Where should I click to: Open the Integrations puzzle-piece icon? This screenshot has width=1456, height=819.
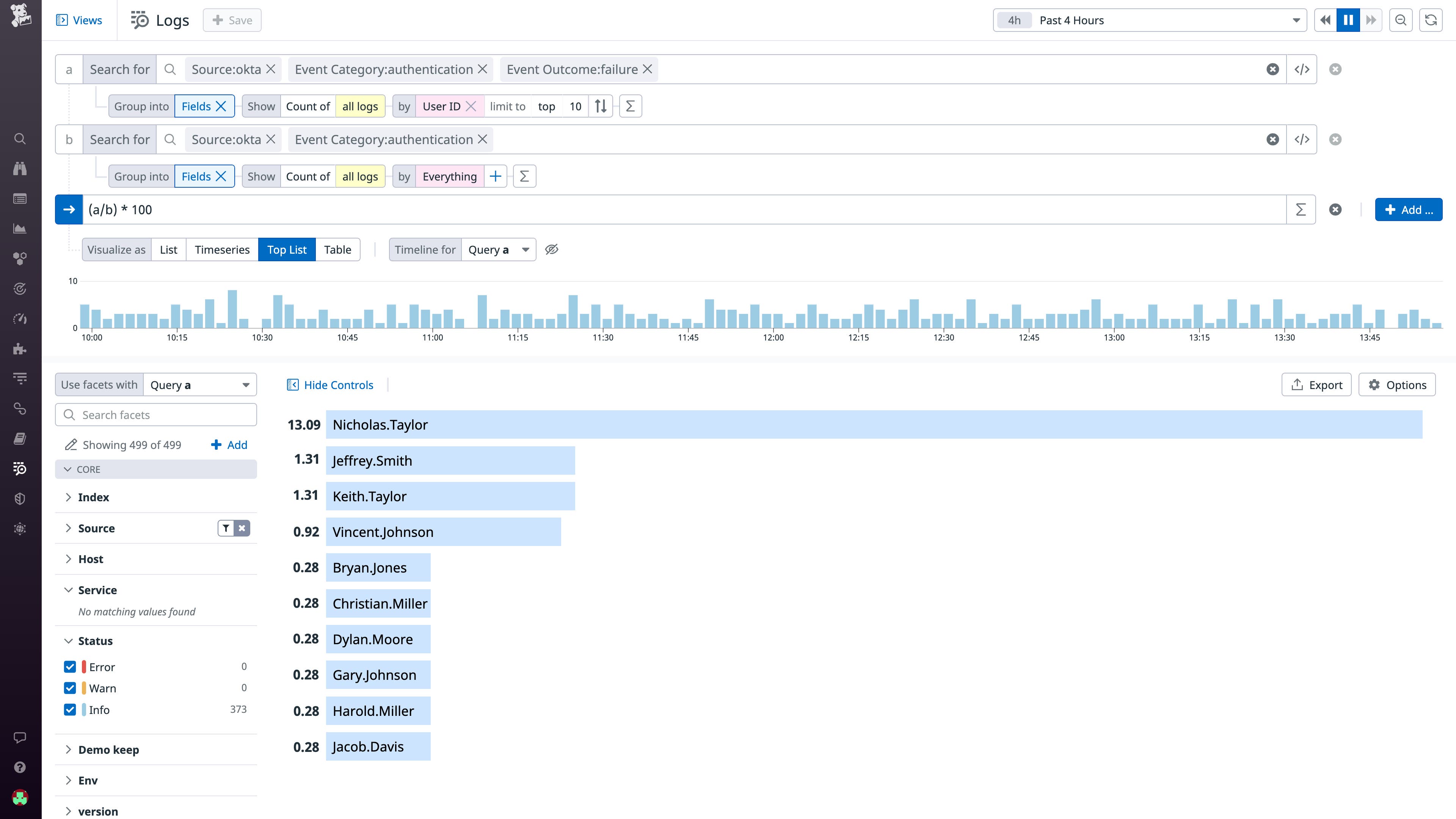click(x=20, y=349)
